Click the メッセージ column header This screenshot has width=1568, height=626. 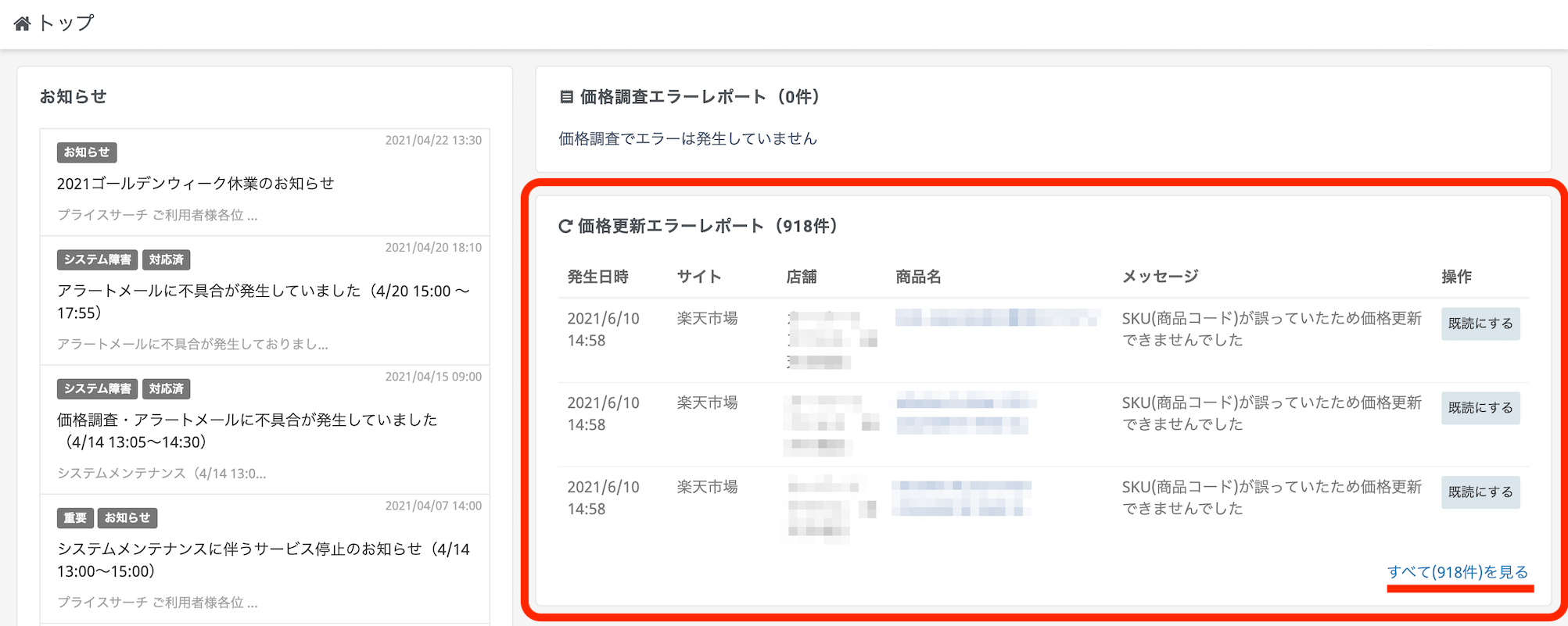(1160, 277)
